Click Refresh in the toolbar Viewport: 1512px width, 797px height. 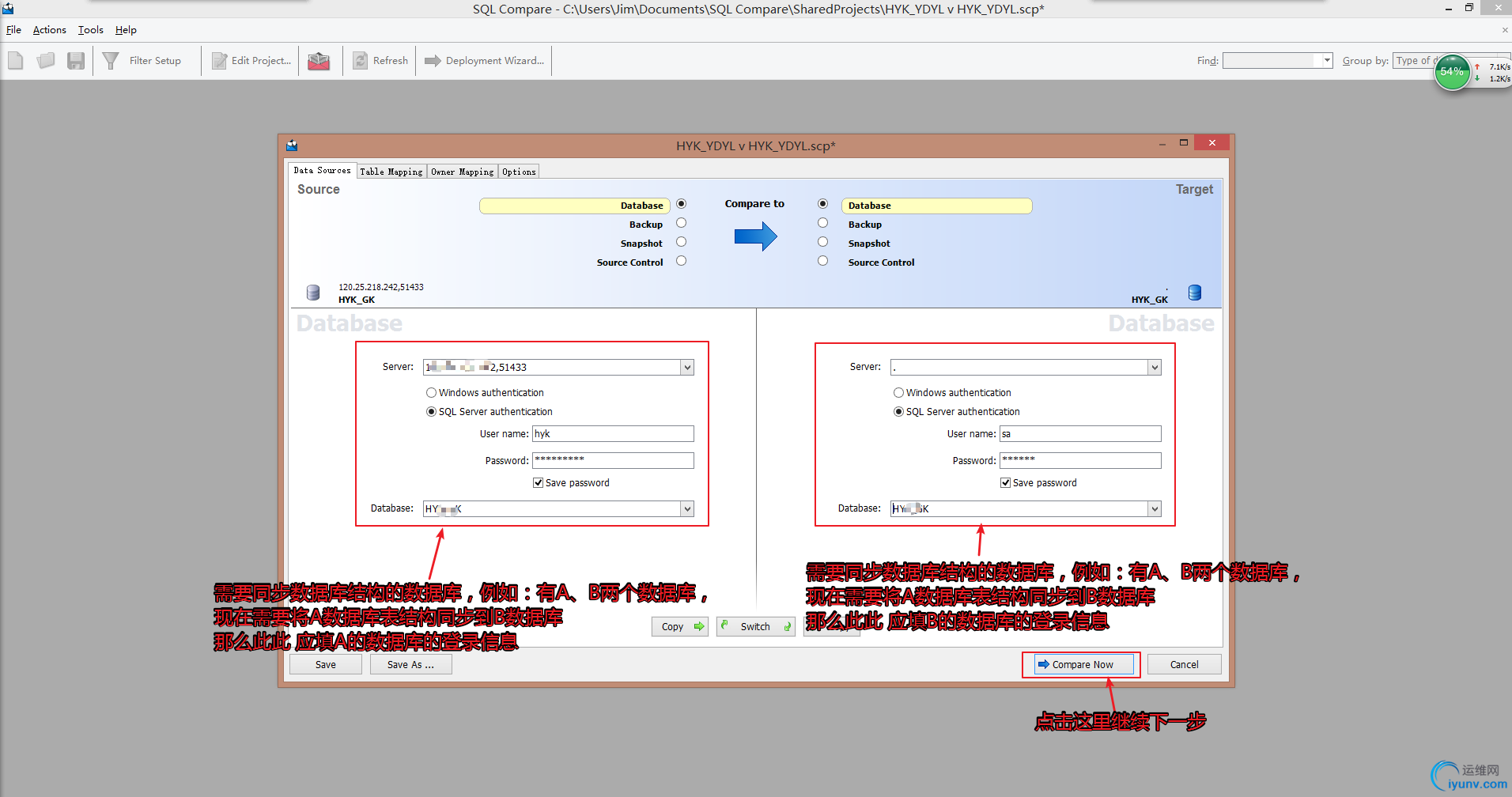[x=380, y=61]
